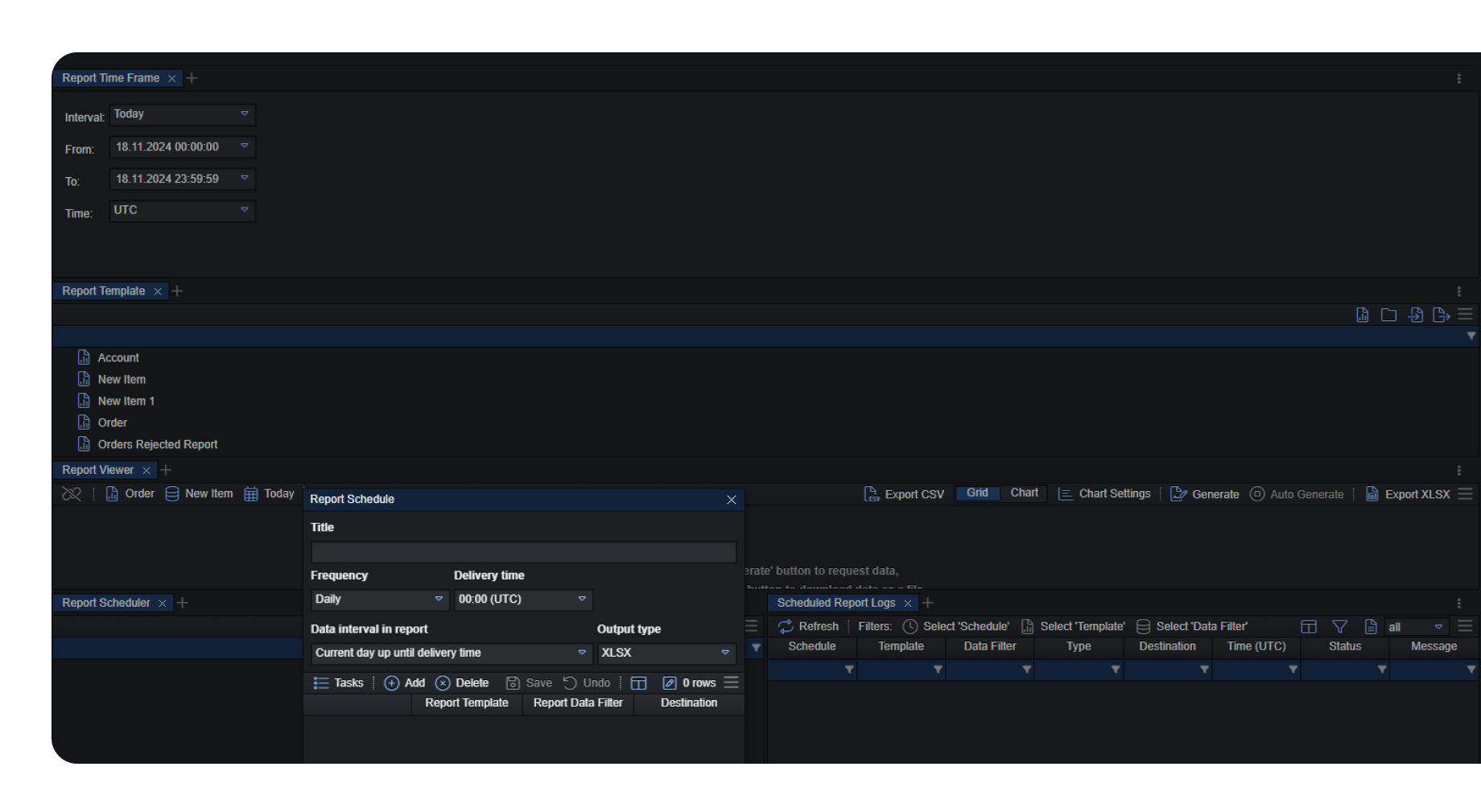
Task: Click Export XLSX button
Action: 1408,494
